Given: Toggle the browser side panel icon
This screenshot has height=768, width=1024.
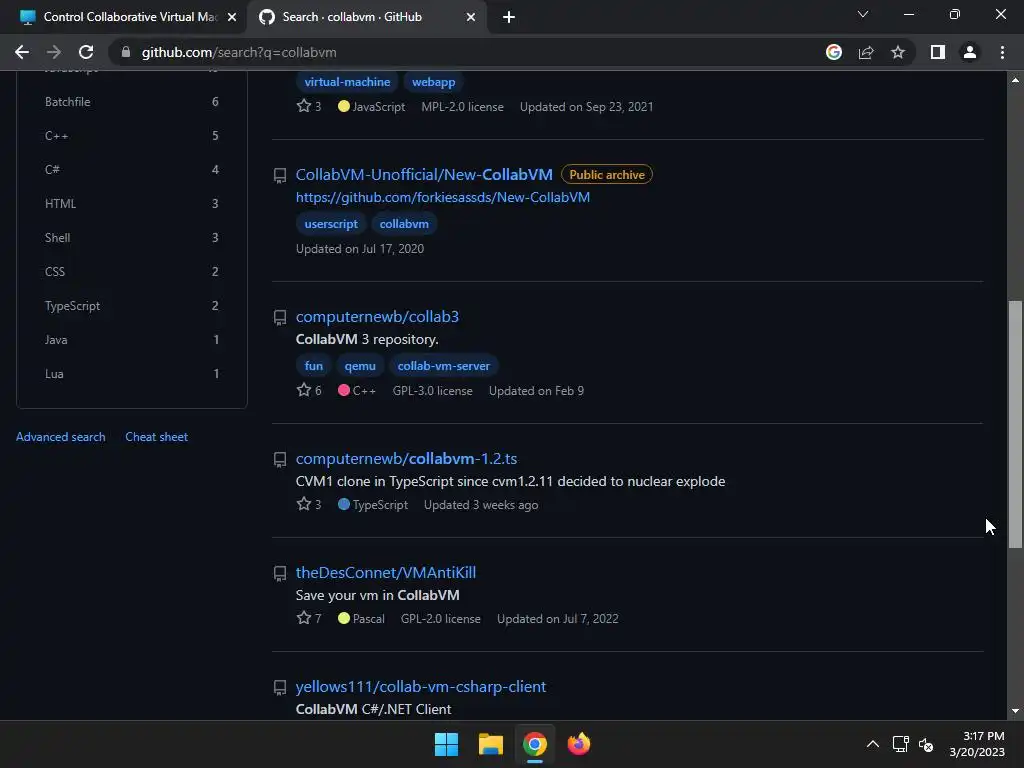Looking at the screenshot, I should click(x=938, y=52).
